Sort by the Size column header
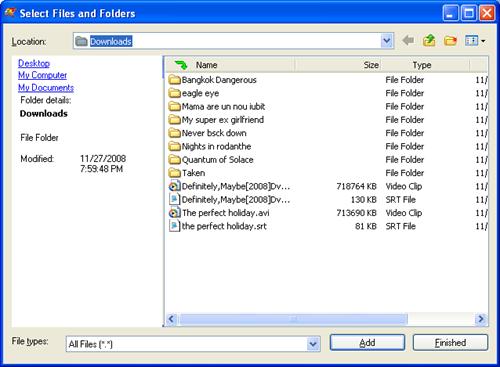The image size is (500, 367). point(337,65)
